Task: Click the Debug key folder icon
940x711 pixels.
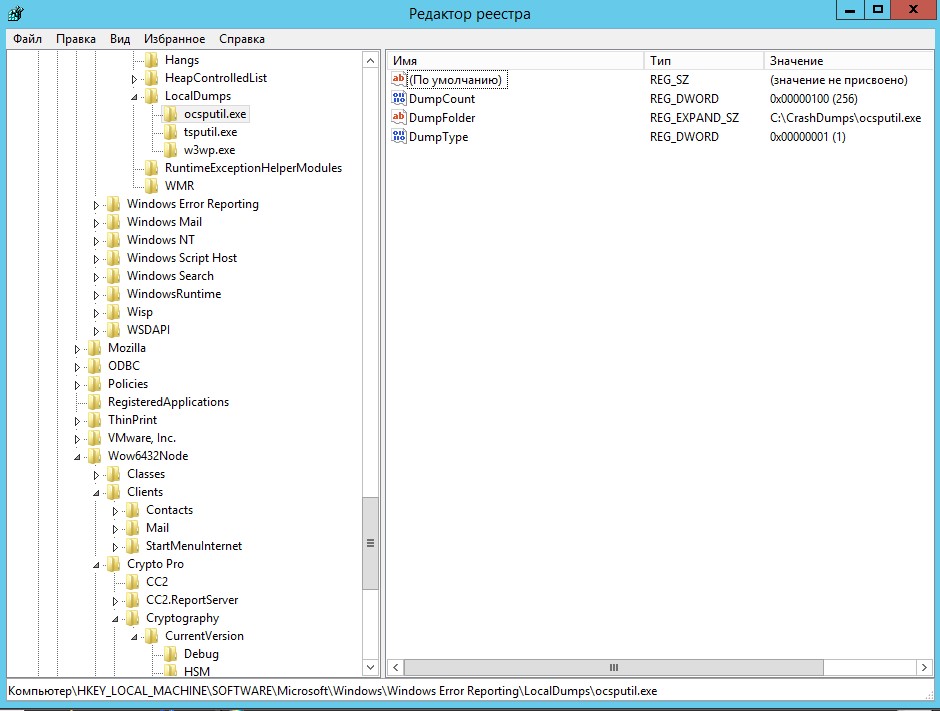Action: [x=171, y=653]
